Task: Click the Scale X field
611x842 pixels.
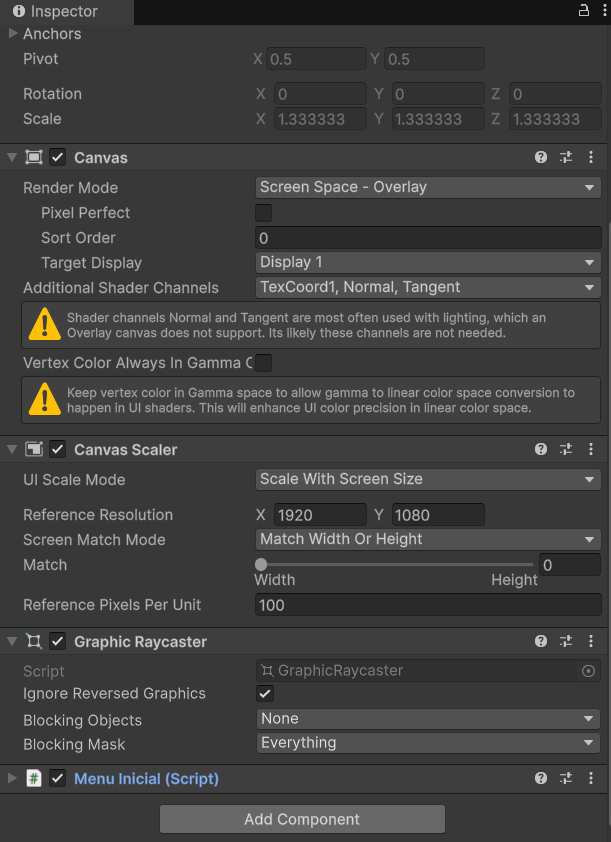Action: (x=321, y=119)
